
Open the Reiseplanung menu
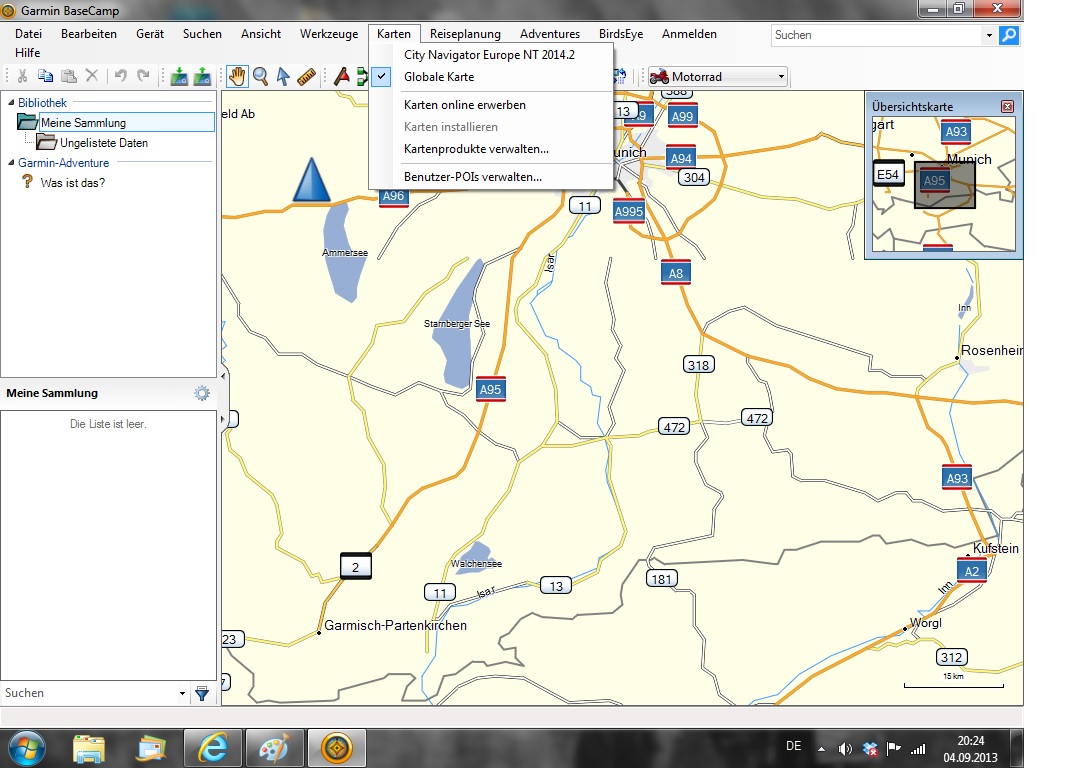[x=465, y=34]
